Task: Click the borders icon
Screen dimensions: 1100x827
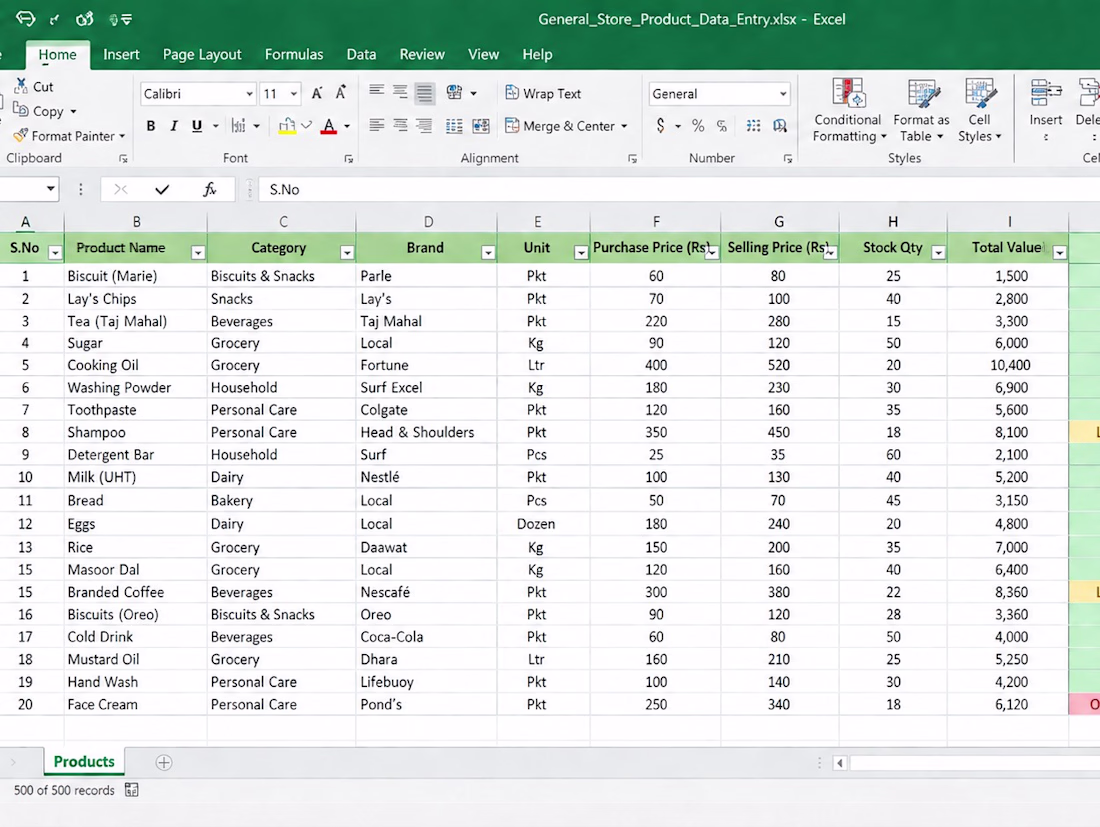Action: pyautogui.click(x=239, y=126)
